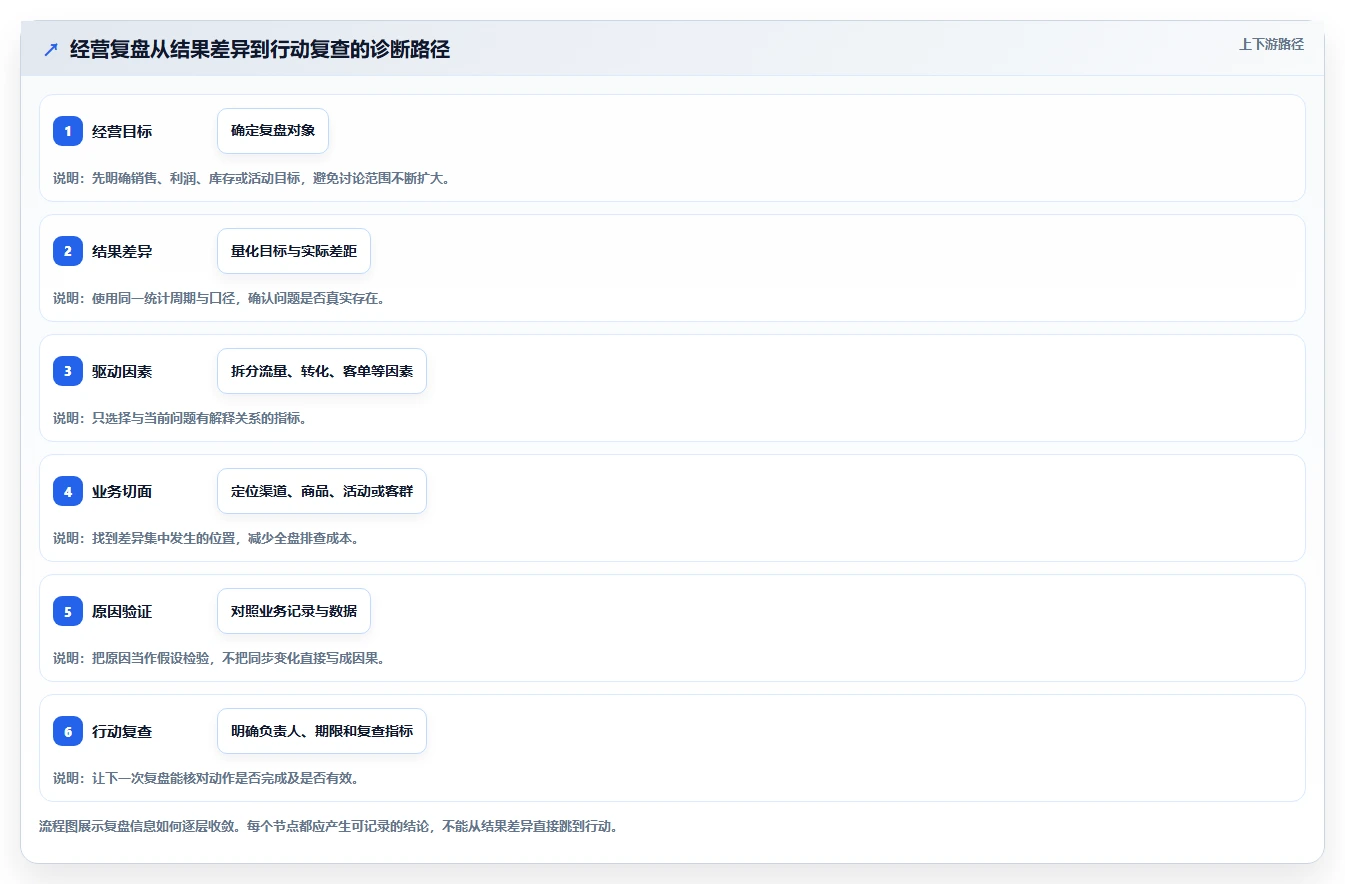1345x884 pixels.
Task: Click the note starting 使用同一统计周期与口径
Action: pyautogui.click(x=219, y=298)
